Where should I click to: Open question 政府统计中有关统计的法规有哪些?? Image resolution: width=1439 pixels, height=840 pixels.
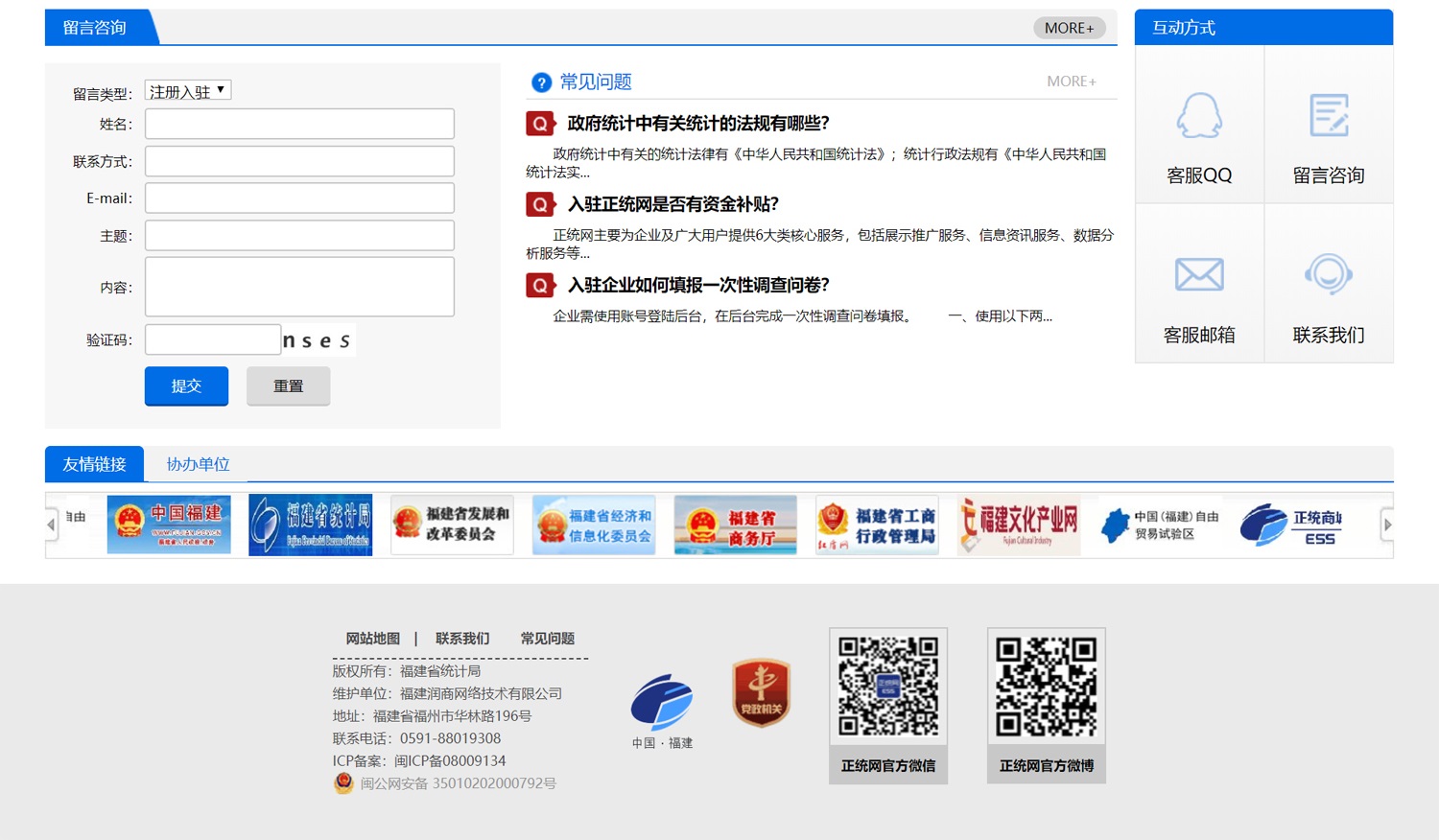pos(698,124)
